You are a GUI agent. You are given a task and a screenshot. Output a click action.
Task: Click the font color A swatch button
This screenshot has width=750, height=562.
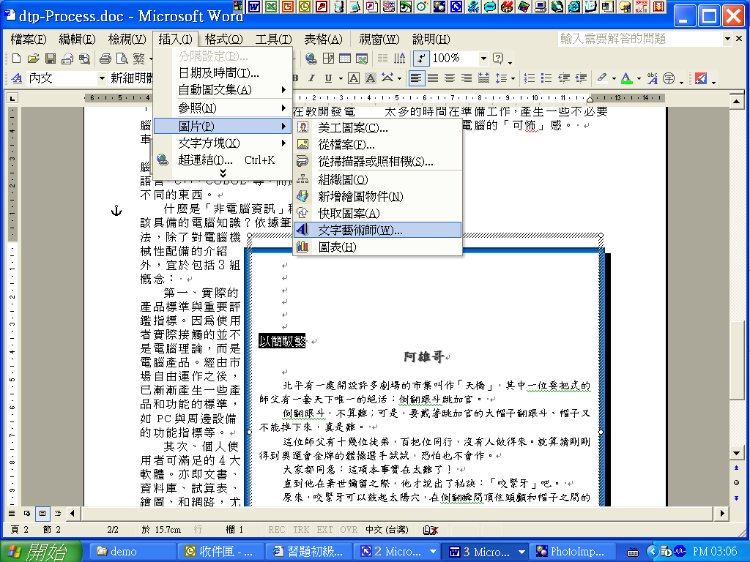click(627, 78)
